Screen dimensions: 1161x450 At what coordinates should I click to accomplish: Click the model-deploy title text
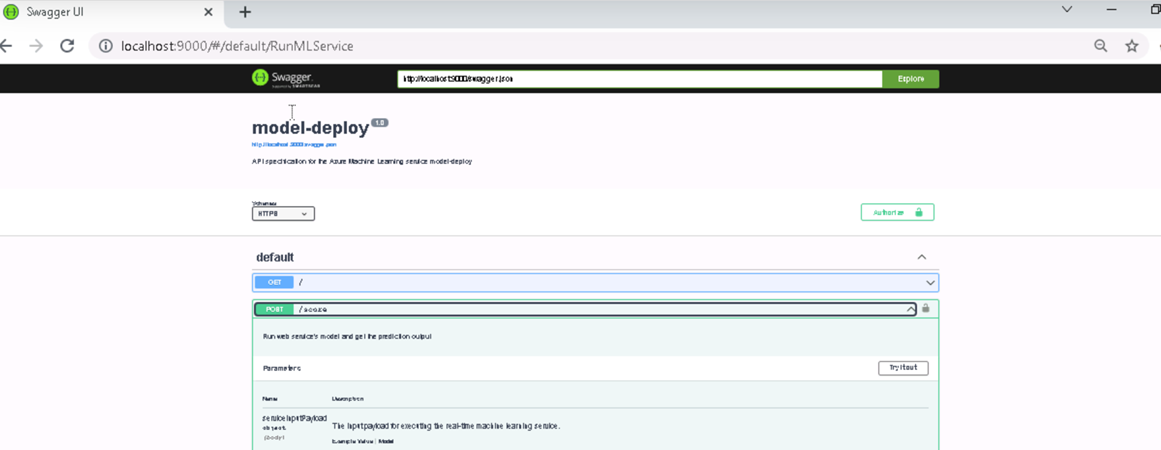coord(310,128)
